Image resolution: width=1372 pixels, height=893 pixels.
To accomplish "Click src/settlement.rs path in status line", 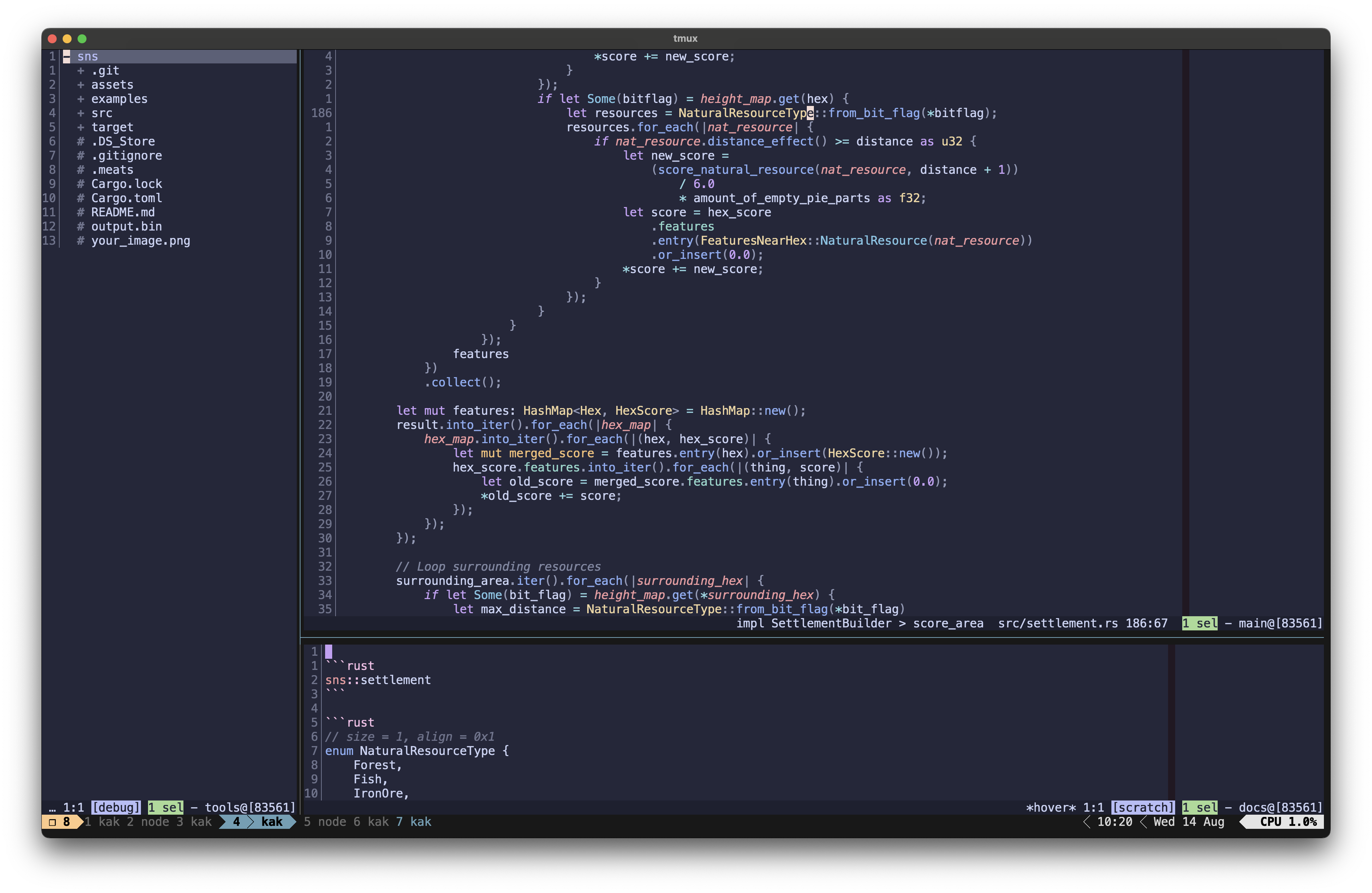I will [x=1058, y=623].
